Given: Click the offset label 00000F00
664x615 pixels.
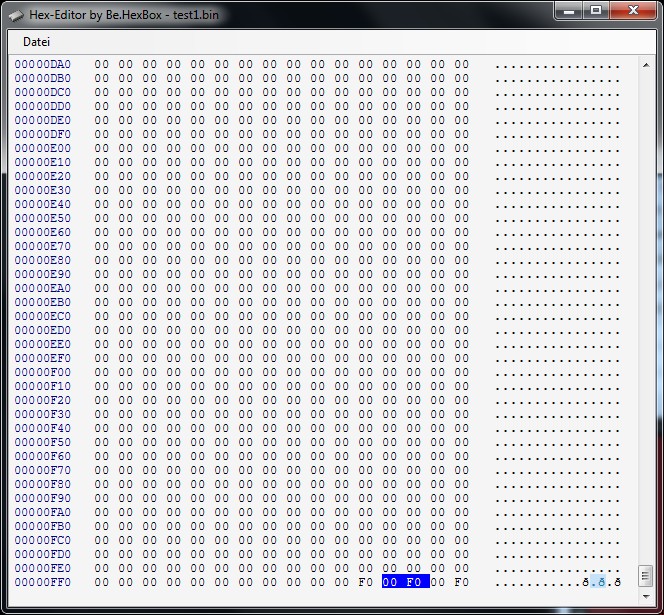Looking at the screenshot, I should tap(43, 372).
